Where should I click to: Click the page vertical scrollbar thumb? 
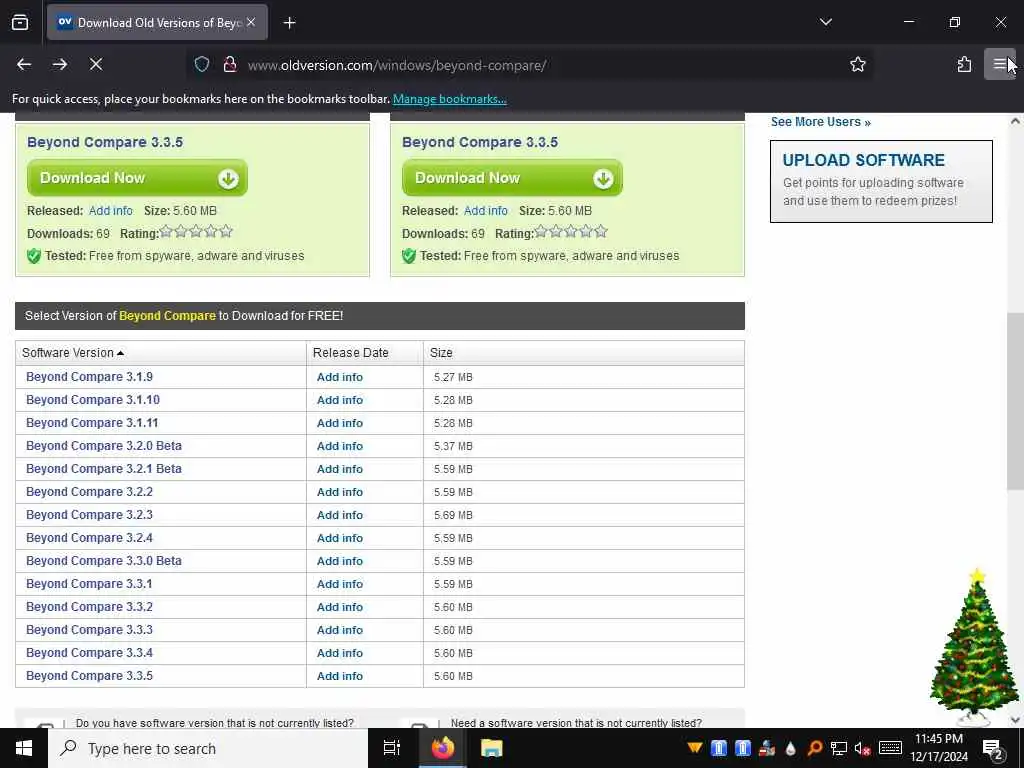coord(1015,401)
